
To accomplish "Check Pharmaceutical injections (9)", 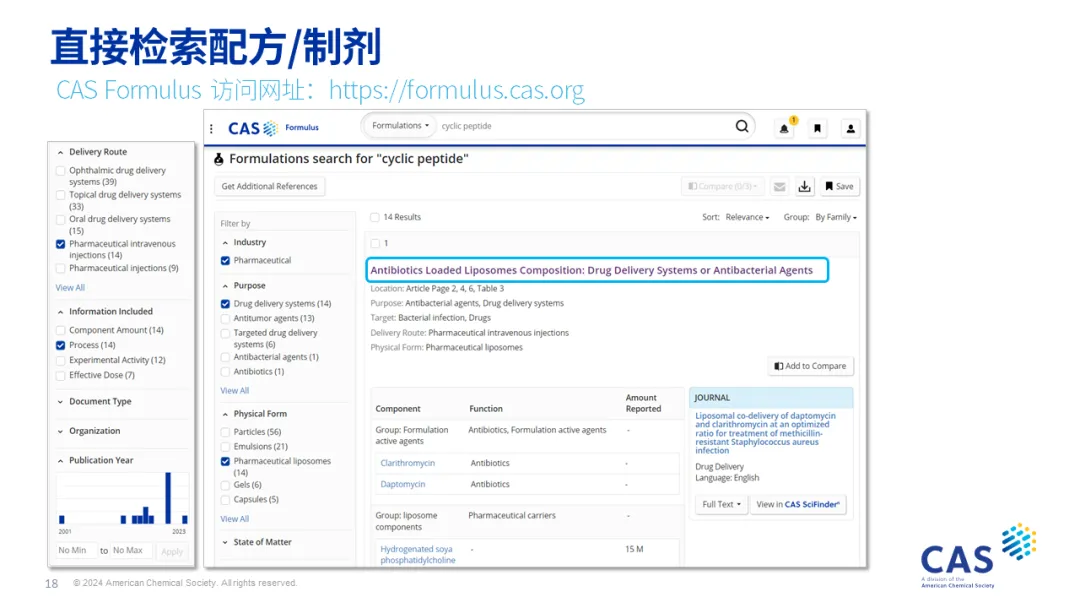I will 61,269.
